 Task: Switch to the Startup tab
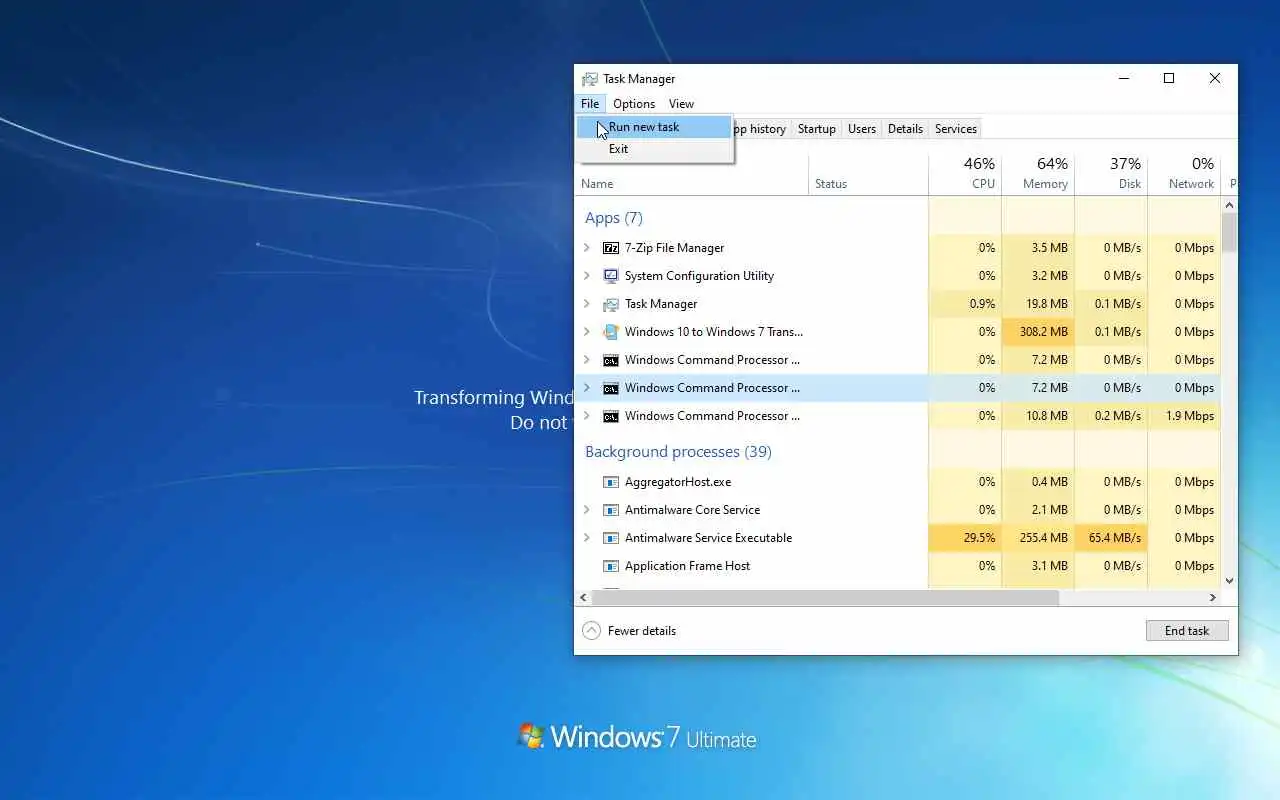[x=816, y=129]
